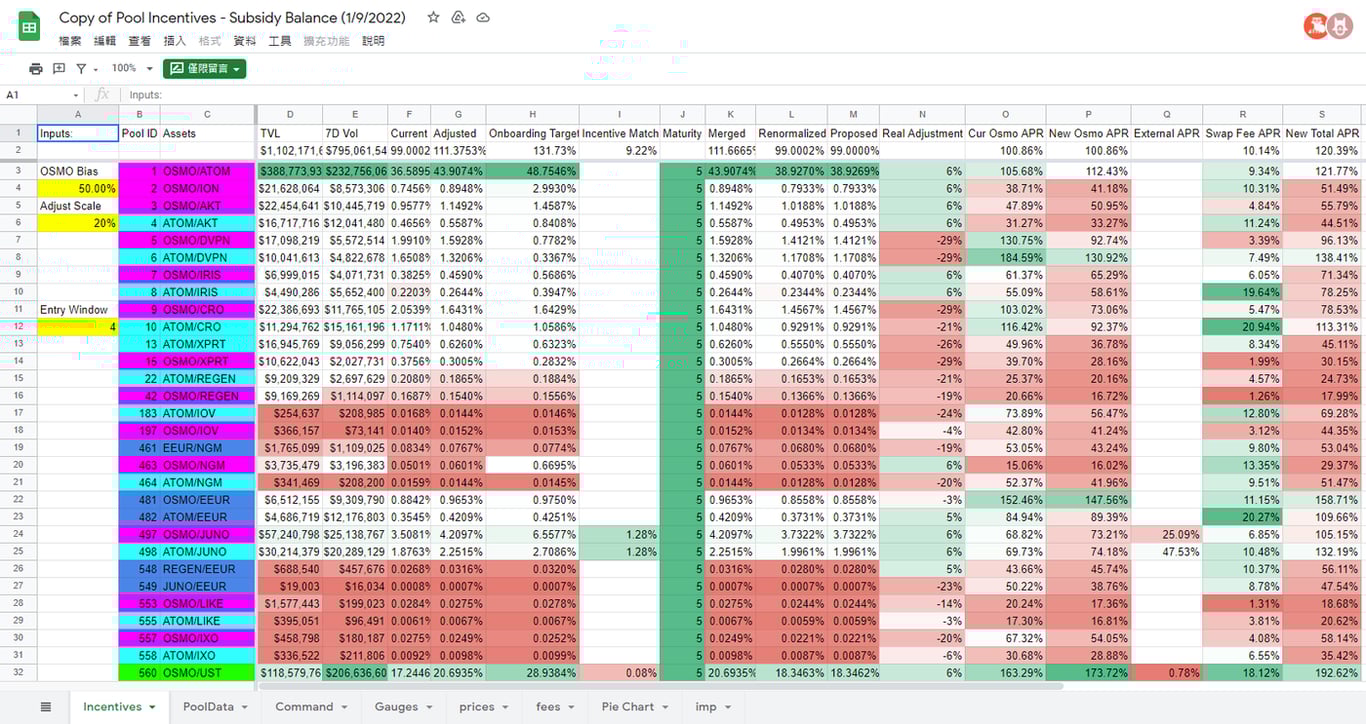This screenshot has width=1366, height=724.
Task: Open the Google Sheets home icon
Action: tap(29, 26)
